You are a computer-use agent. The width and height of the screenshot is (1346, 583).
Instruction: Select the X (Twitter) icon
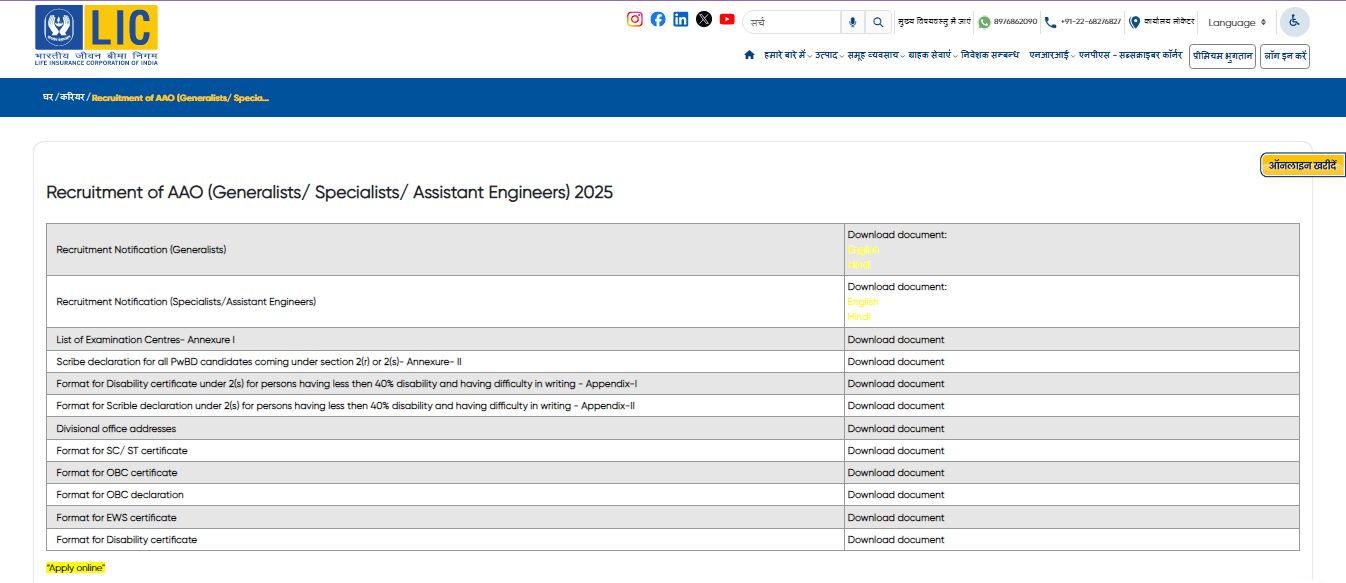[704, 18]
